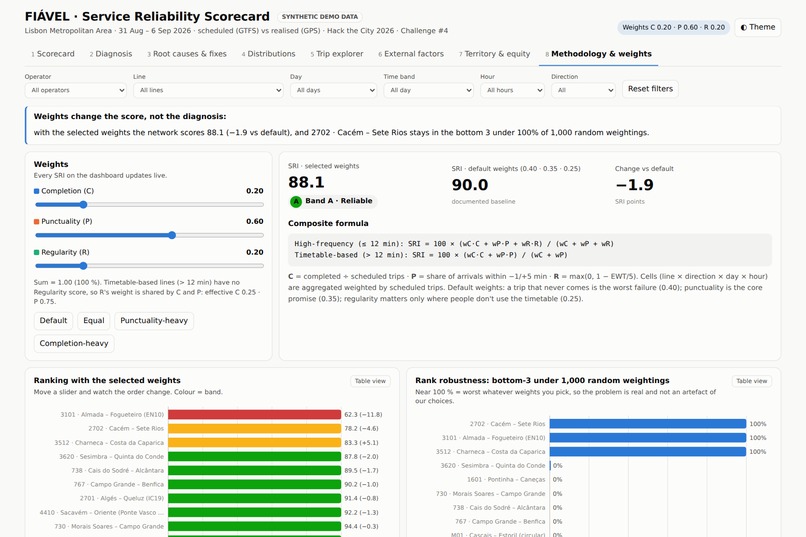Screen dimensions: 806x537
Task: Click the 90.0 default weights SRI value
Action: [470, 185]
